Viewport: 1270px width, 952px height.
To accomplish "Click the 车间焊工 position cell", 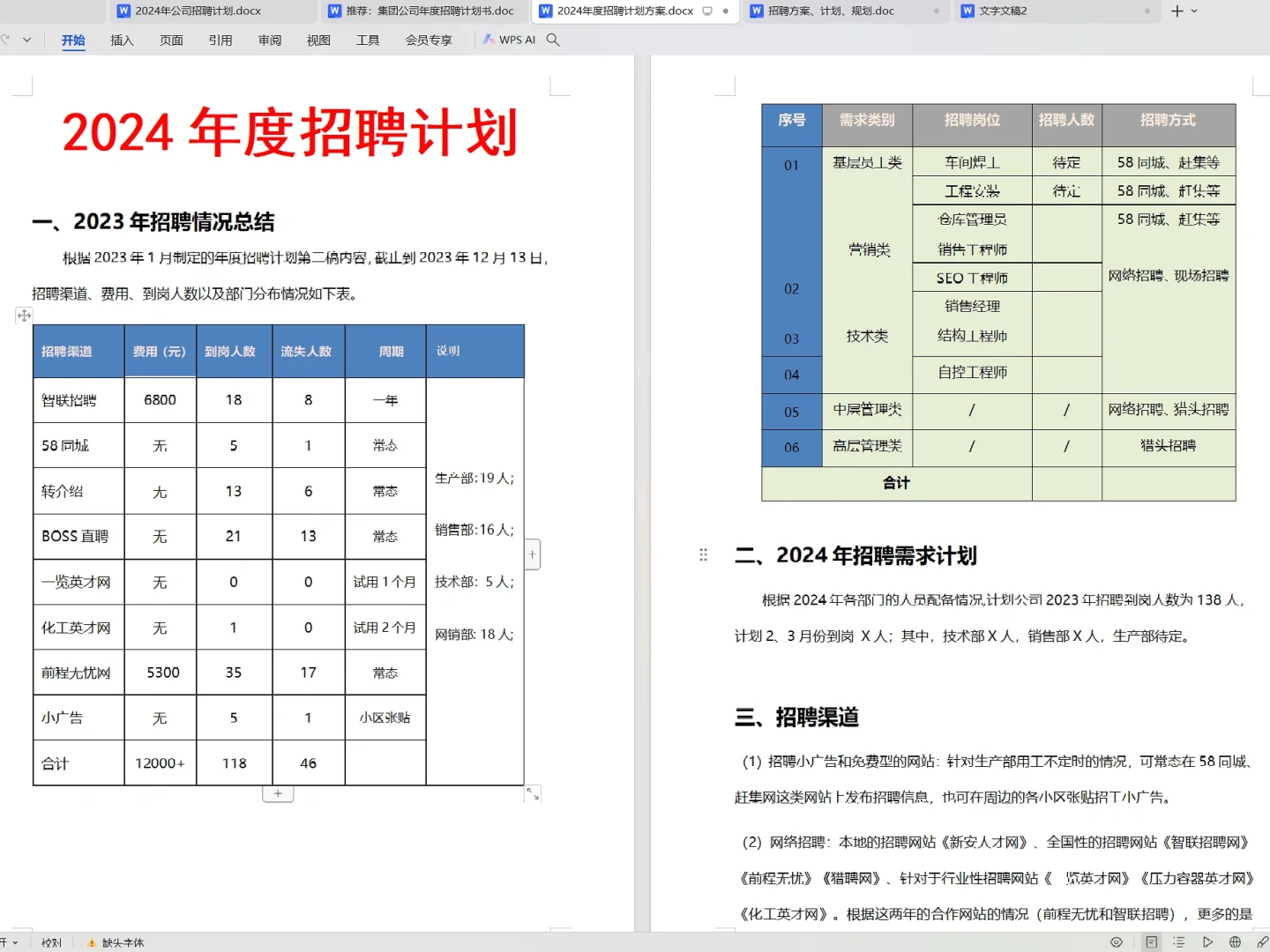I will 972,162.
